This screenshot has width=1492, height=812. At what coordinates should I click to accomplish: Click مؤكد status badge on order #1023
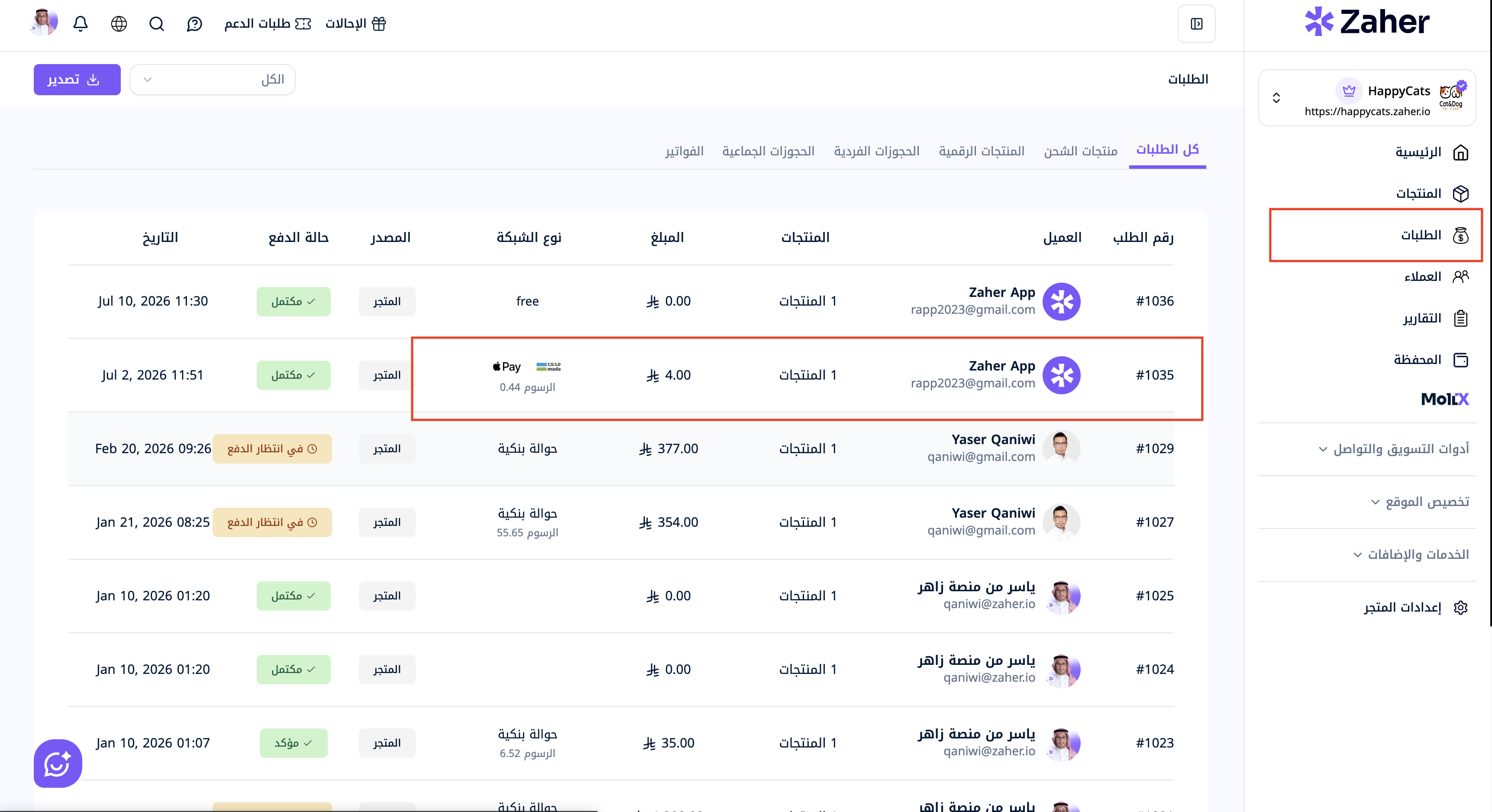[x=294, y=743]
